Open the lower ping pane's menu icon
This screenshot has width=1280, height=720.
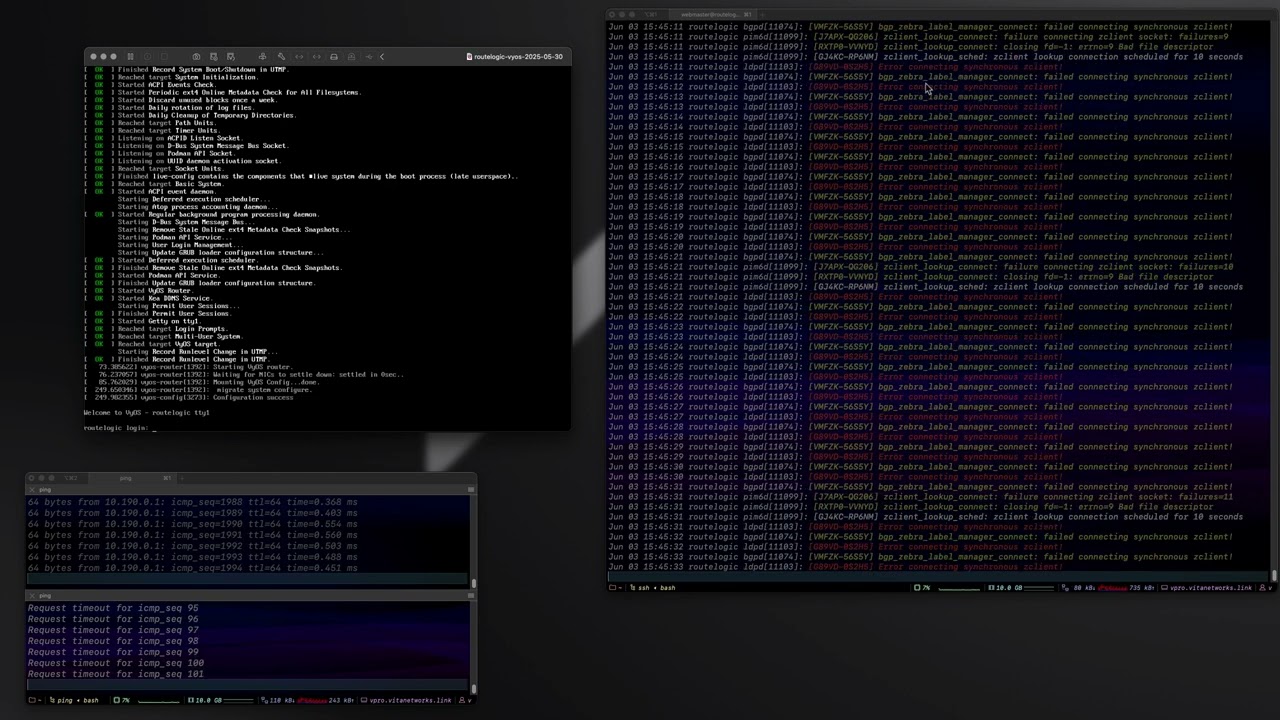(x=471, y=596)
